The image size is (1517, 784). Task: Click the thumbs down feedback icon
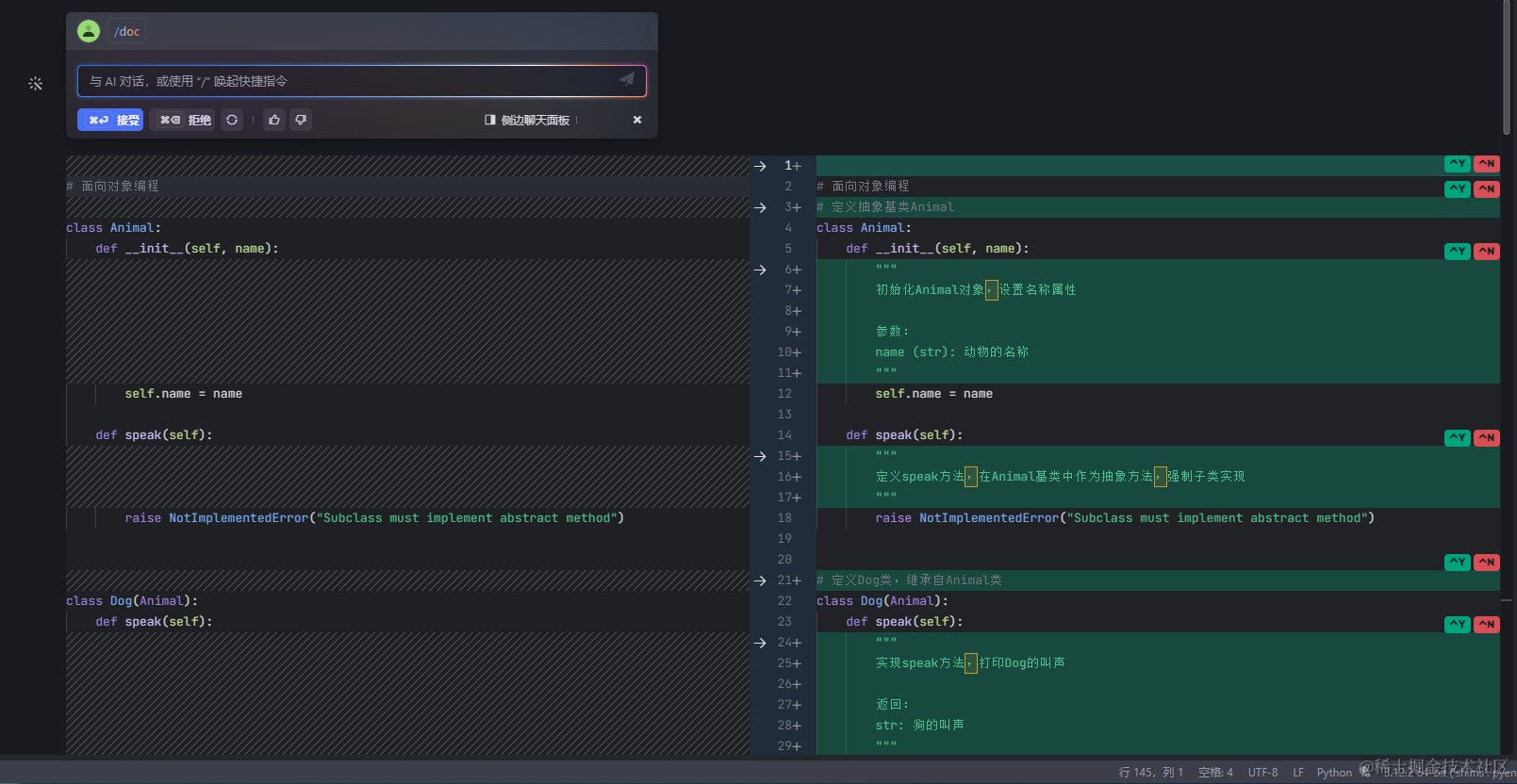(x=301, y=120)
